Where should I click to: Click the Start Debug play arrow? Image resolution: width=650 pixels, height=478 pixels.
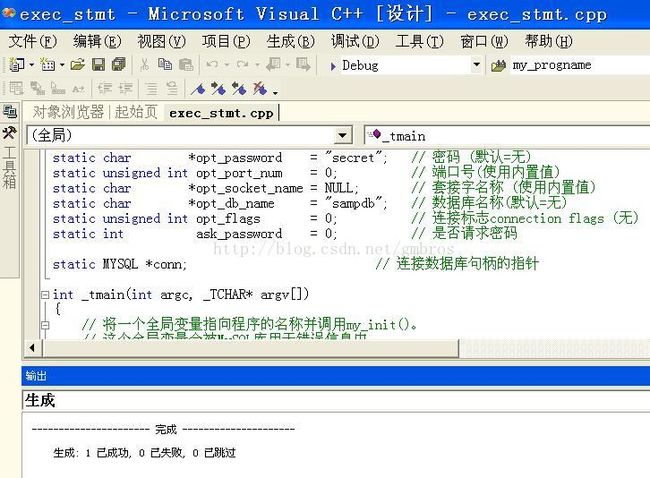(333, 66)
